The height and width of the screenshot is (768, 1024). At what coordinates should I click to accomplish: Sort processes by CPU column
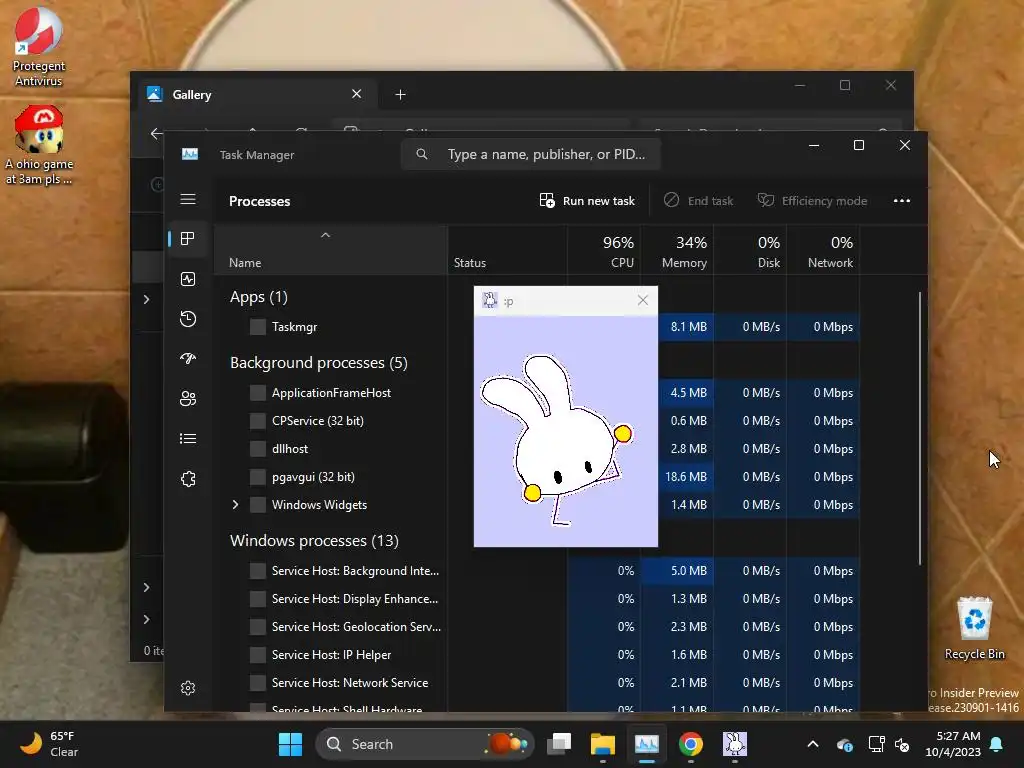coord(604,251)
